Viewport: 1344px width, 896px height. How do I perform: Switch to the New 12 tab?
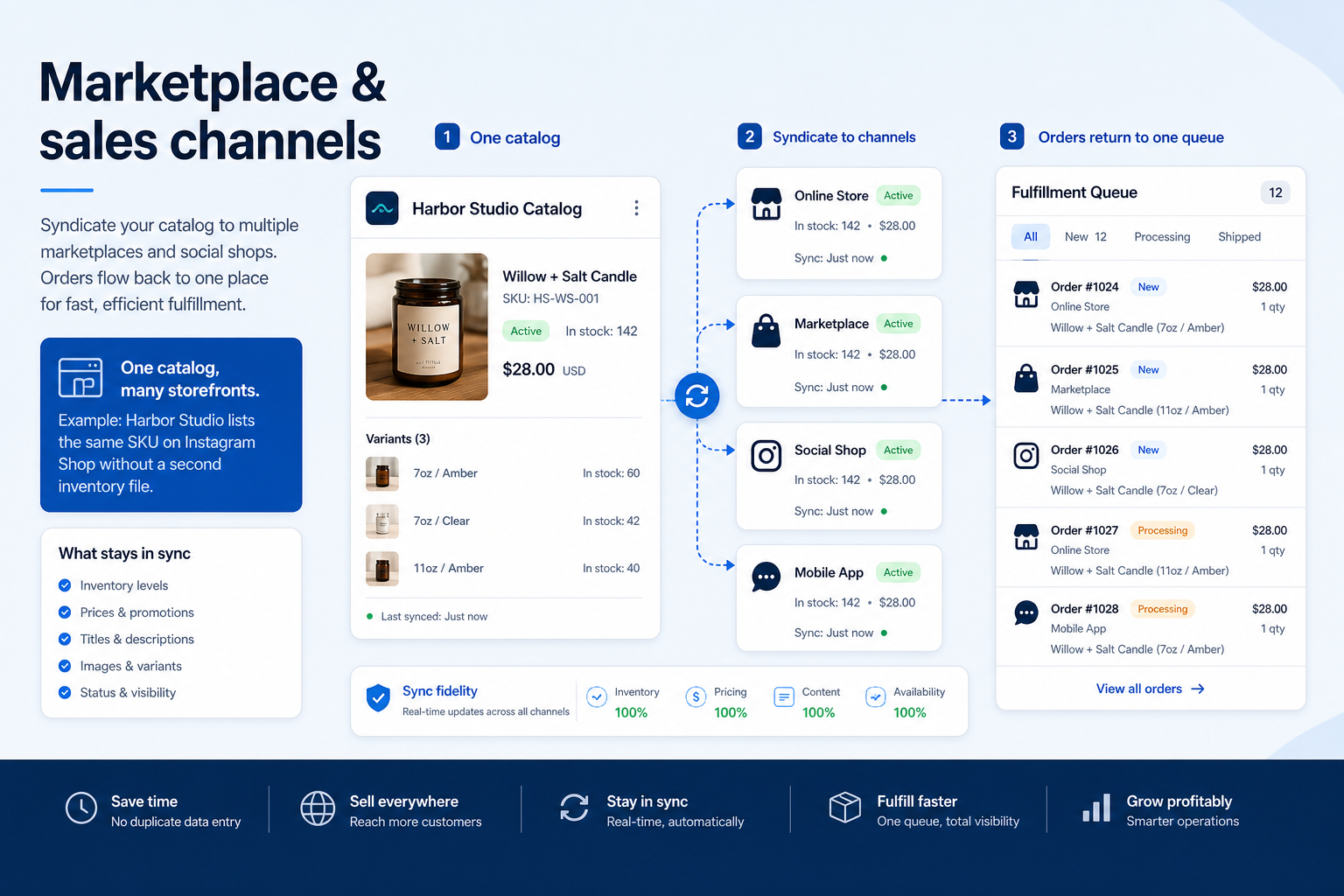(x=1086, y=236)
